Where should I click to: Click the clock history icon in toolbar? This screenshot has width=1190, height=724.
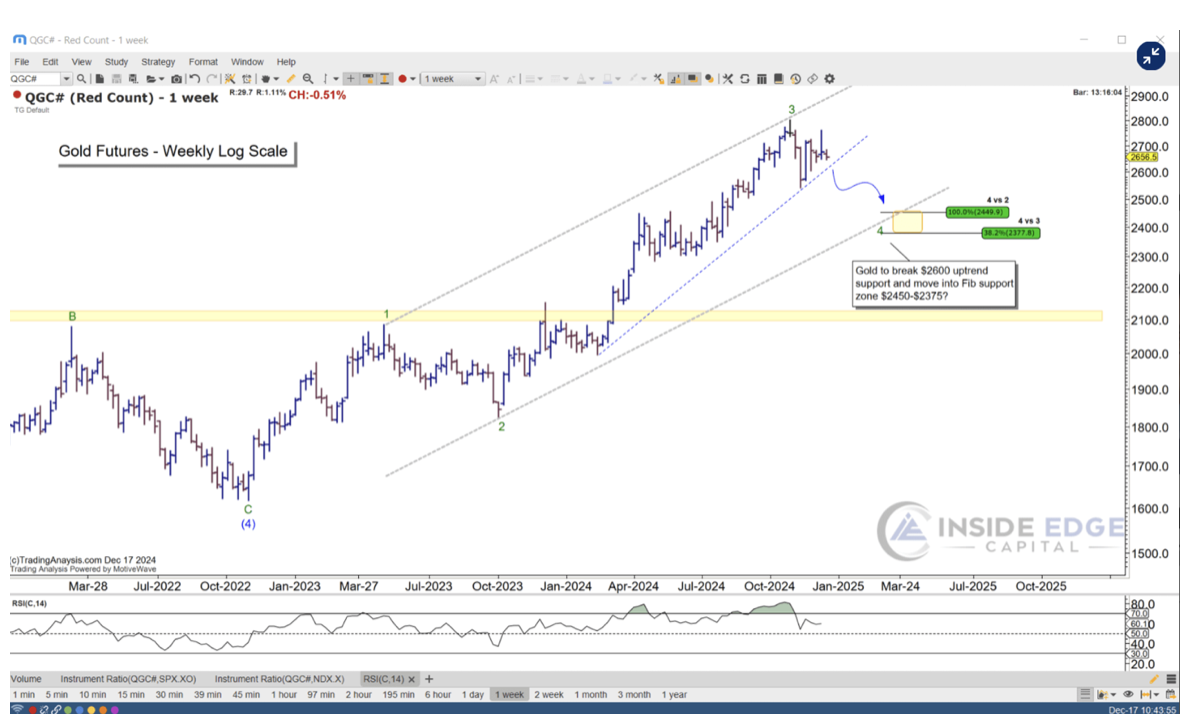(795, 79)
